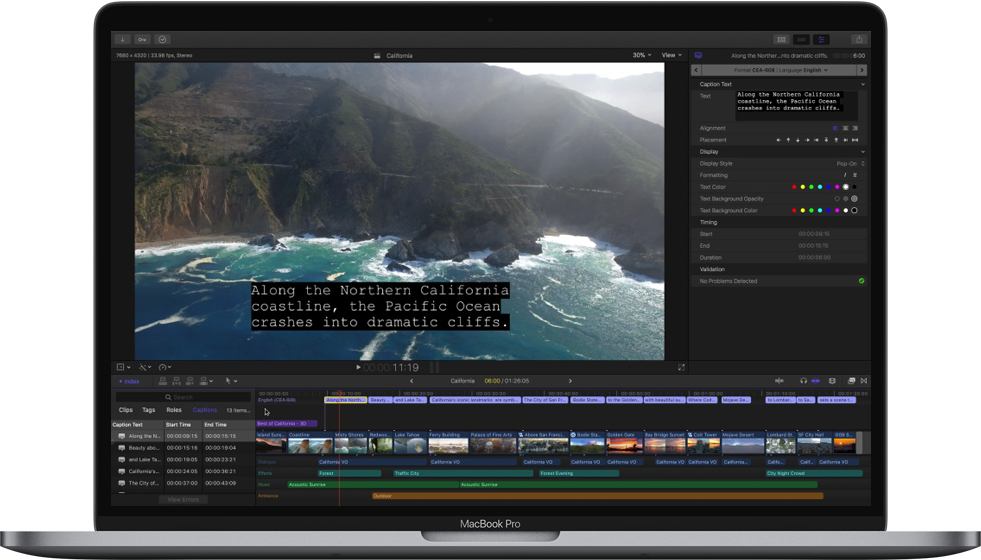Open the View options dropdown
This screenshot has width=981, height=560.
point(671,56)
